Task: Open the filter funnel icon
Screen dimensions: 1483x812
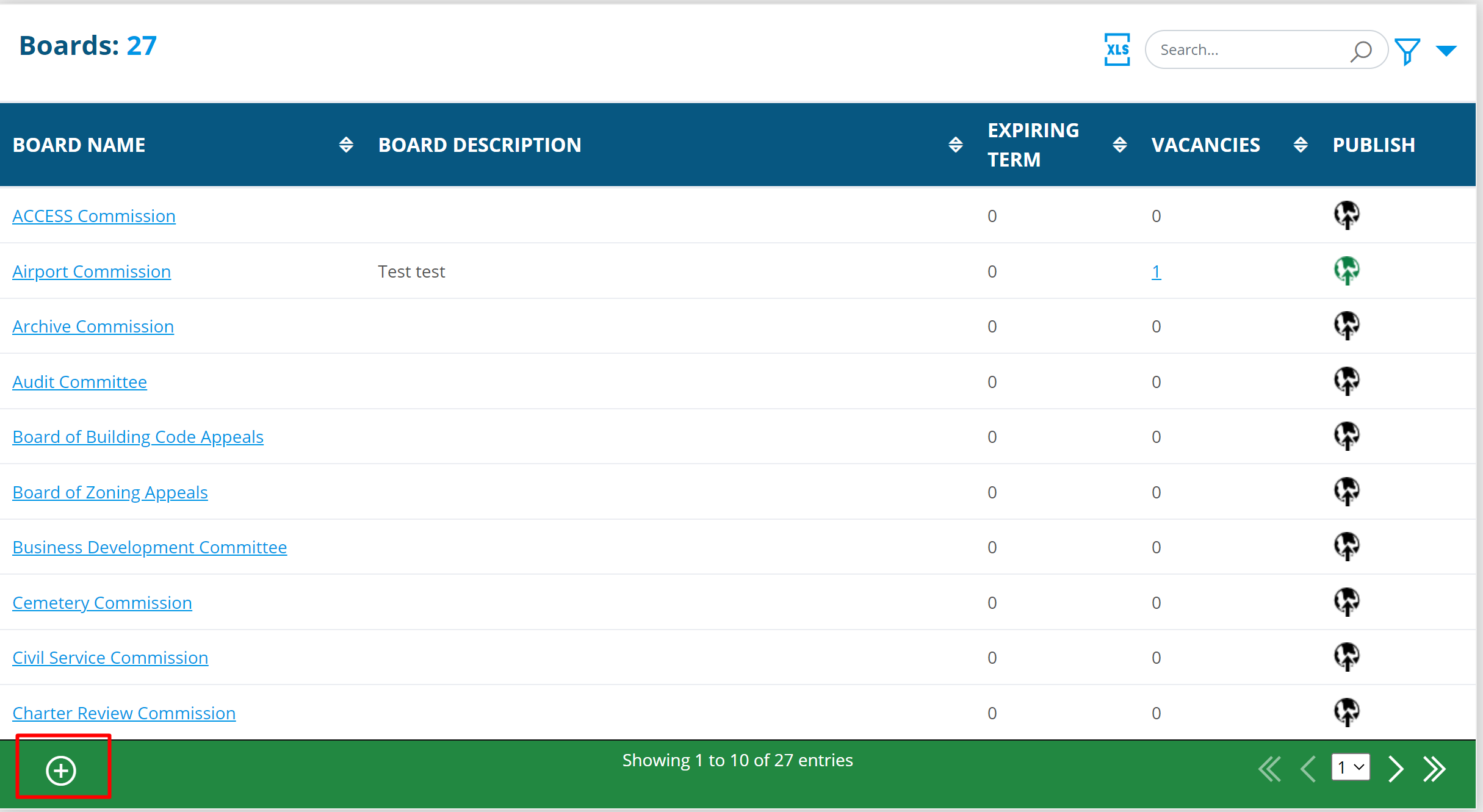Action: tap(1407, 51)
